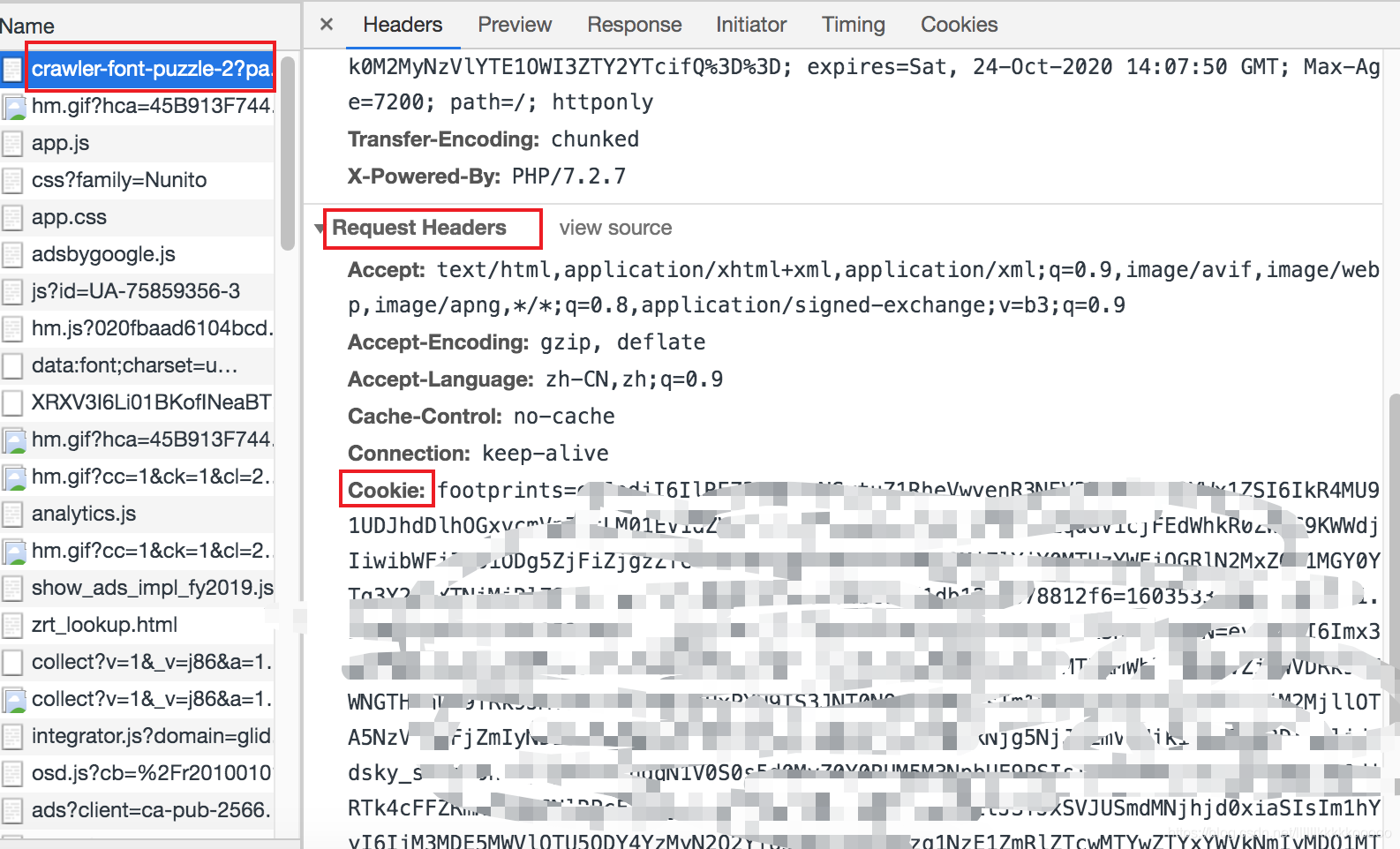Click the Name column header
The image size is (1400, 849).
click(27, 26)
